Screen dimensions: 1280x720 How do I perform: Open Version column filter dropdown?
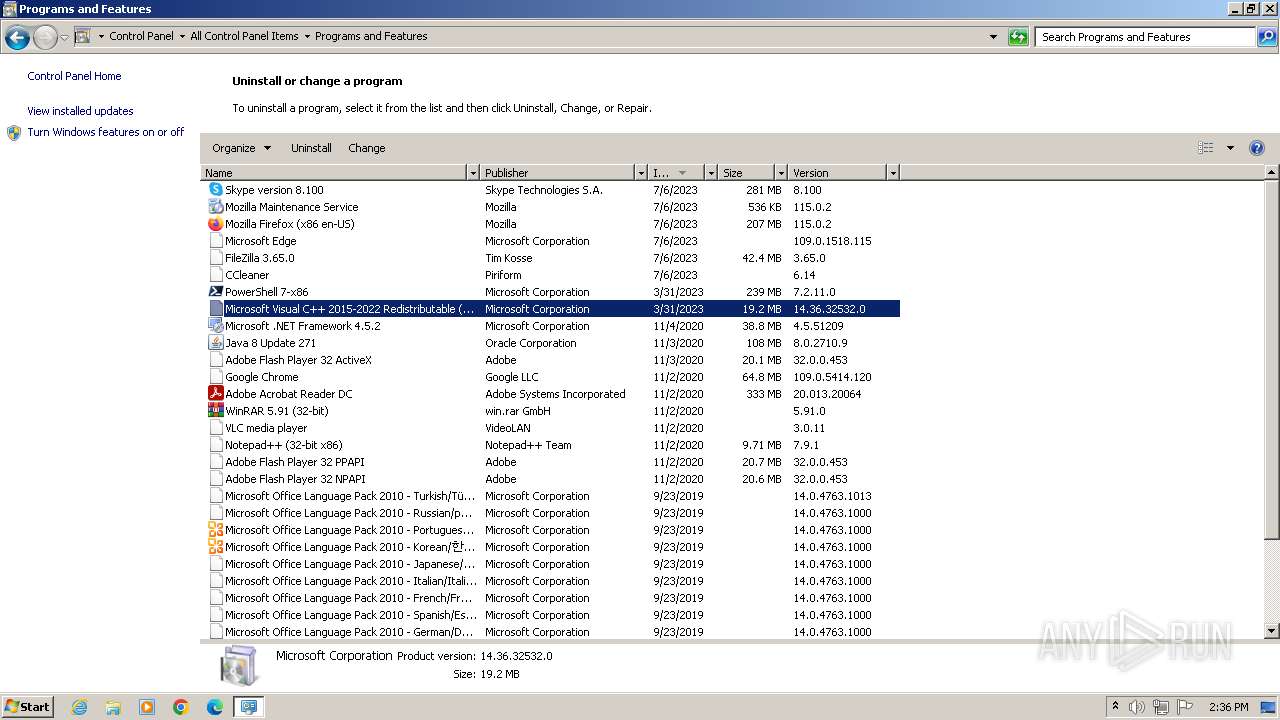pyautogui.click(x=893, y=173)
